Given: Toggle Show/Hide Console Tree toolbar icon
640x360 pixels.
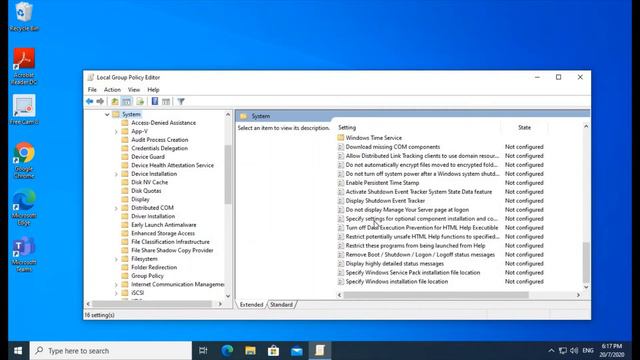Looking at the screenshot, I should pyautogui.click(x=127, y=101).
